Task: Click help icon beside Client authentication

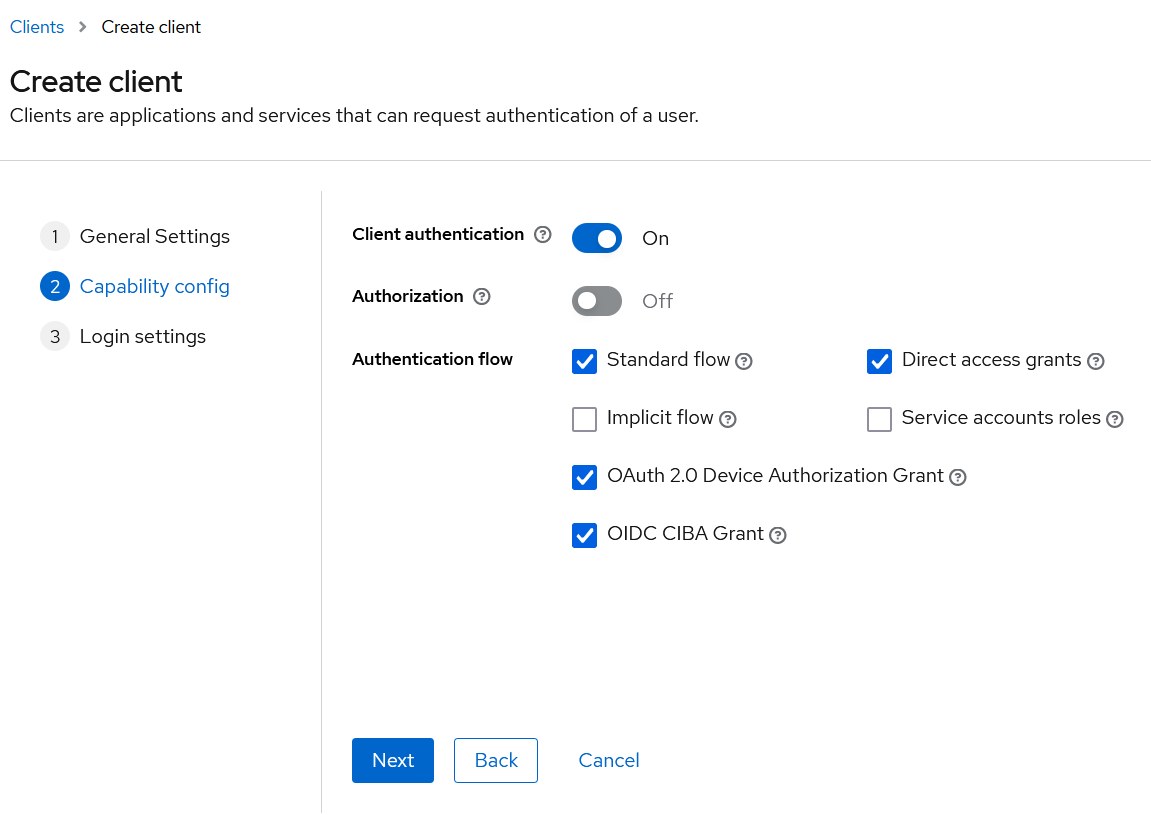Action: [543, 235]
